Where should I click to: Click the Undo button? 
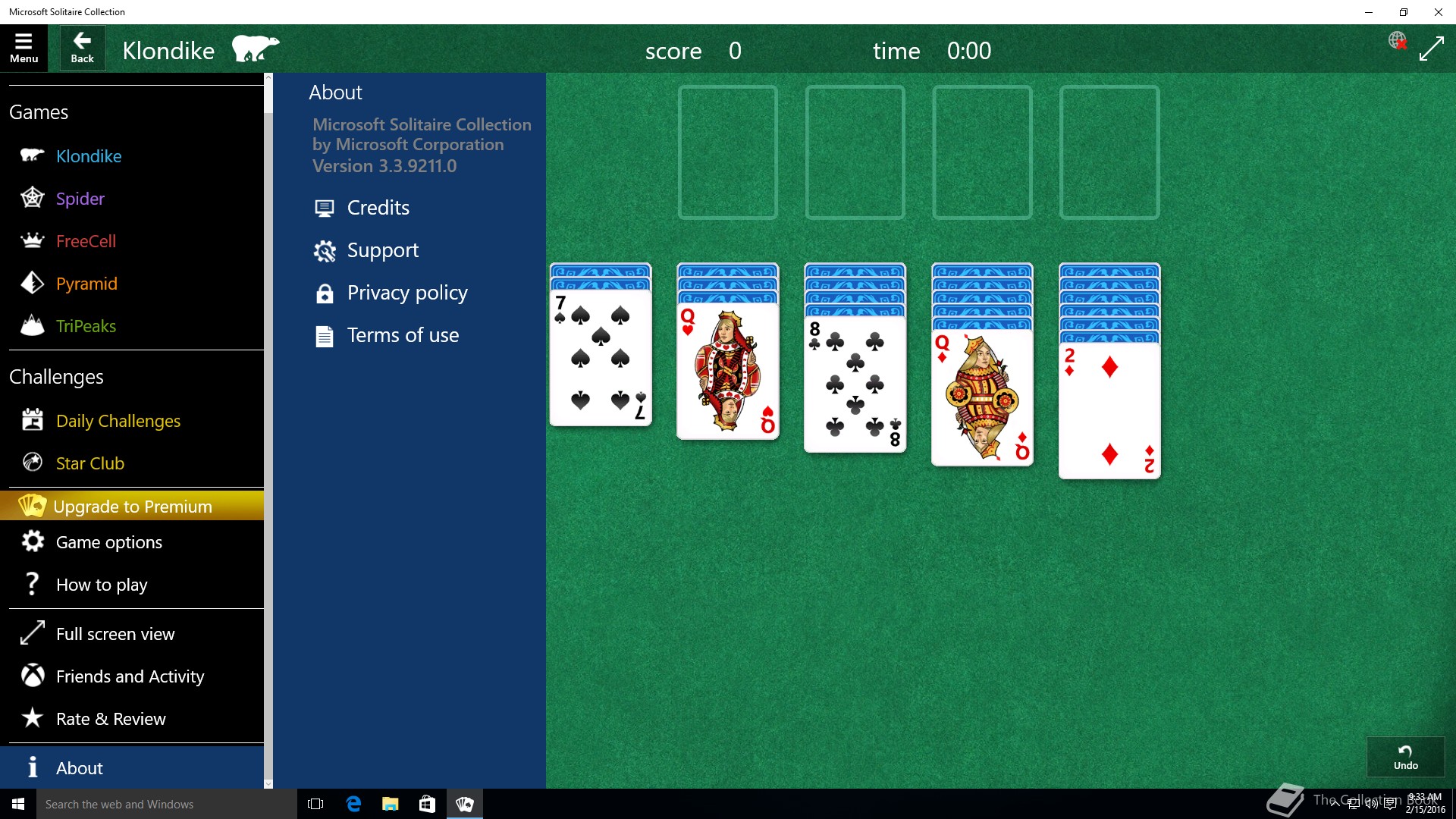[1405, 757]
